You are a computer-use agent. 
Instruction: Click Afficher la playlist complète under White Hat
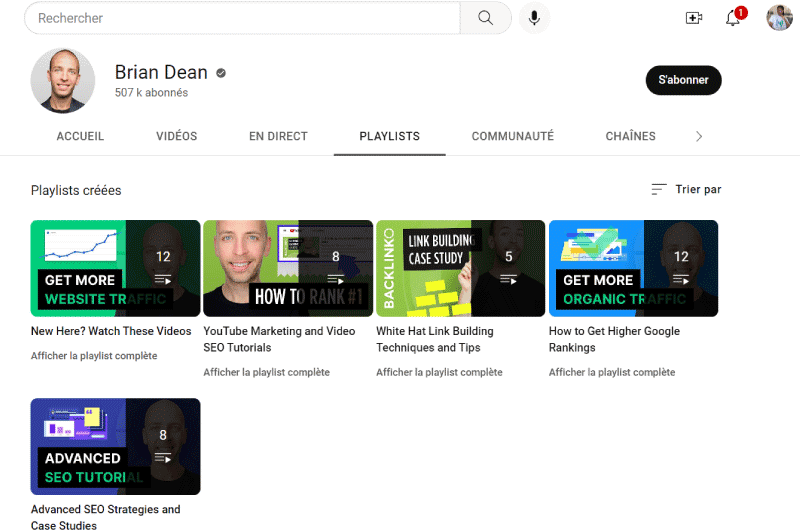(x=439, y=372)
